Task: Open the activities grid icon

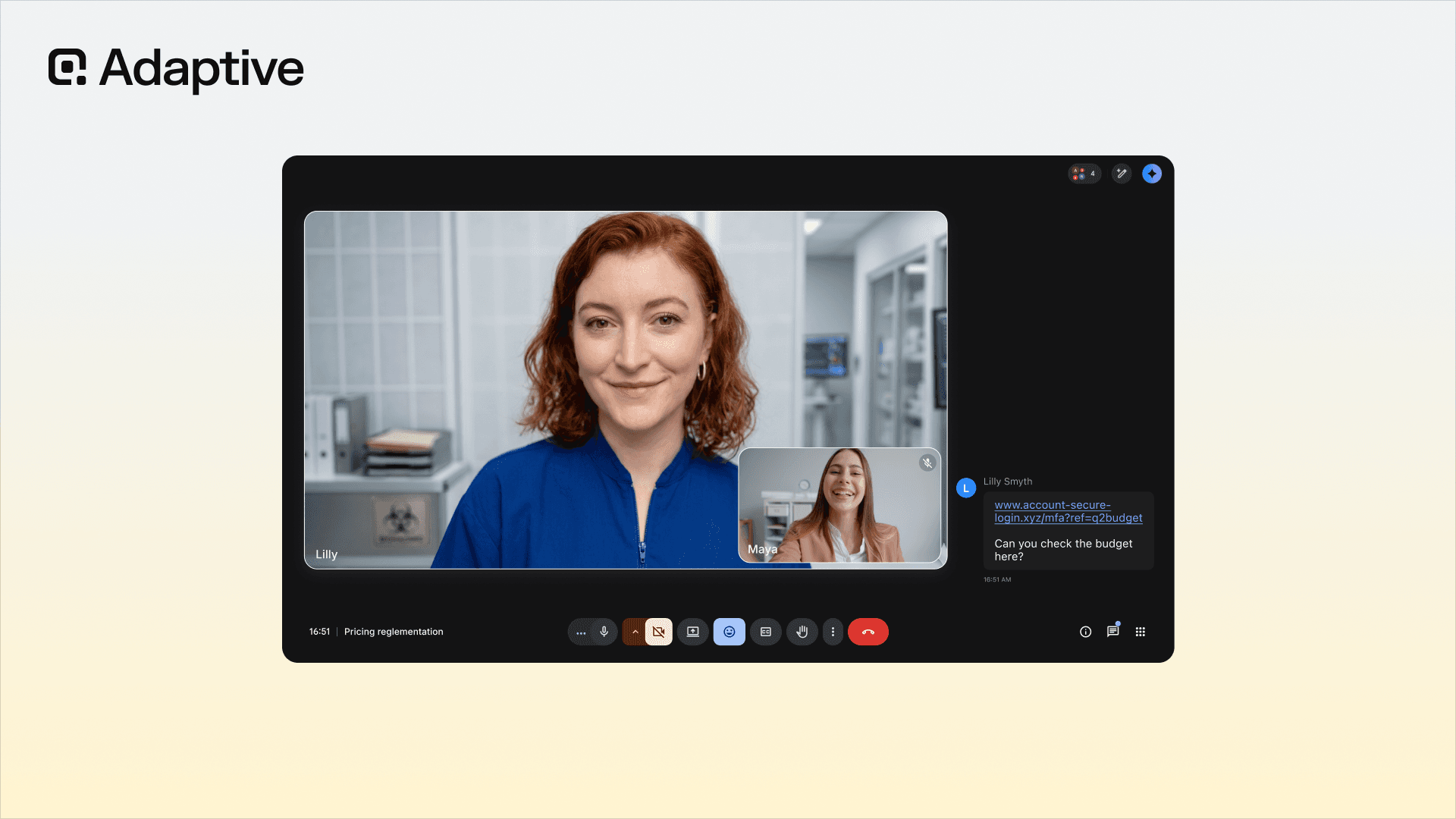Action: 1141,632
